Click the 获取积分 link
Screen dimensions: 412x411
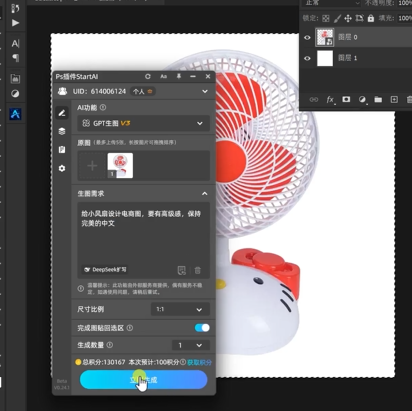[x=199, y=362]
